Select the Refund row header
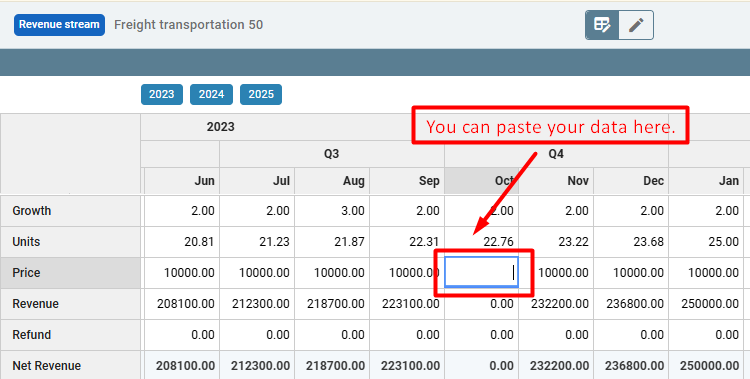Screen dimensions: 750x379 coord(70,335)
